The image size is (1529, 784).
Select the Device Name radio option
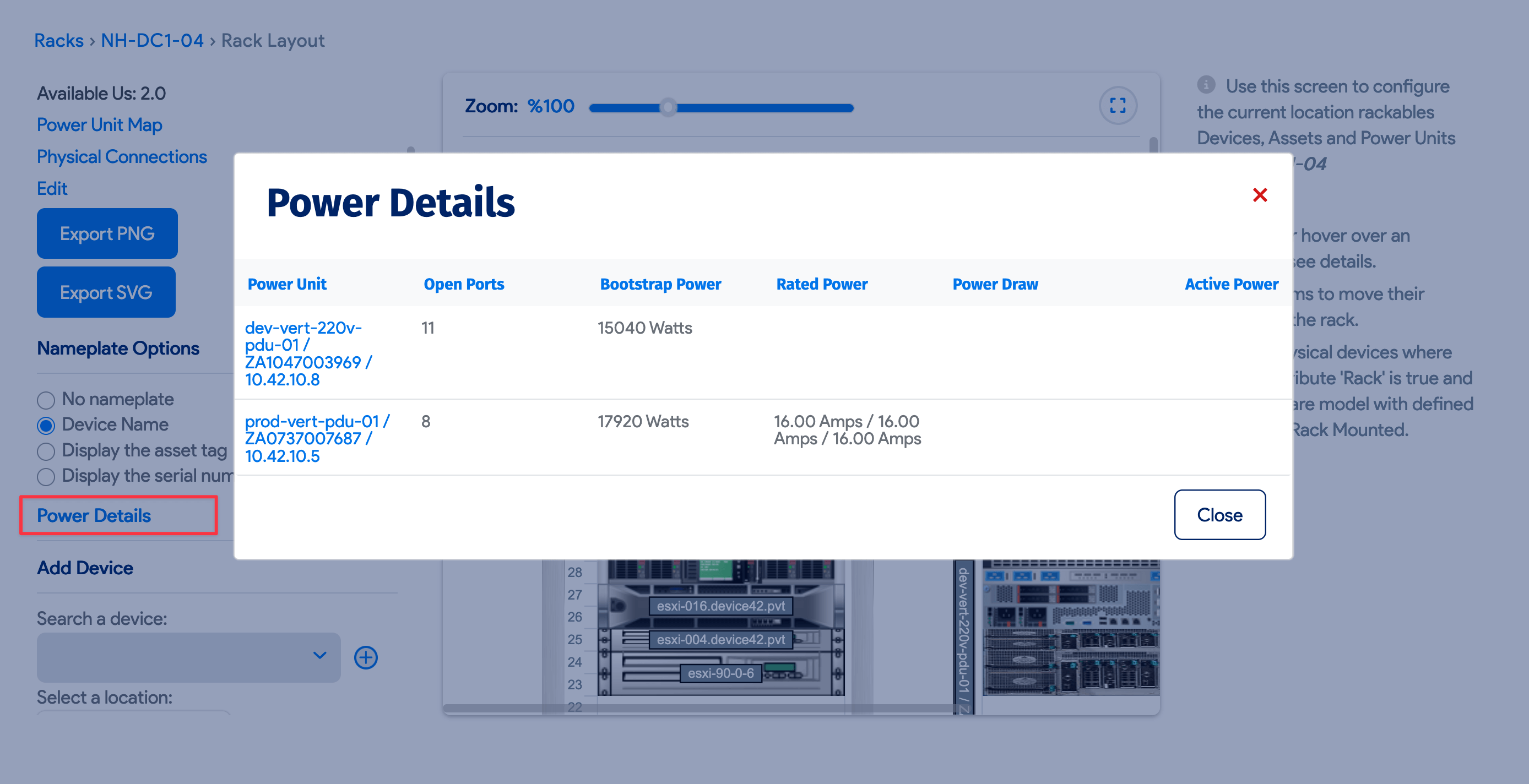pyautogui.click(x=46, y=426)
